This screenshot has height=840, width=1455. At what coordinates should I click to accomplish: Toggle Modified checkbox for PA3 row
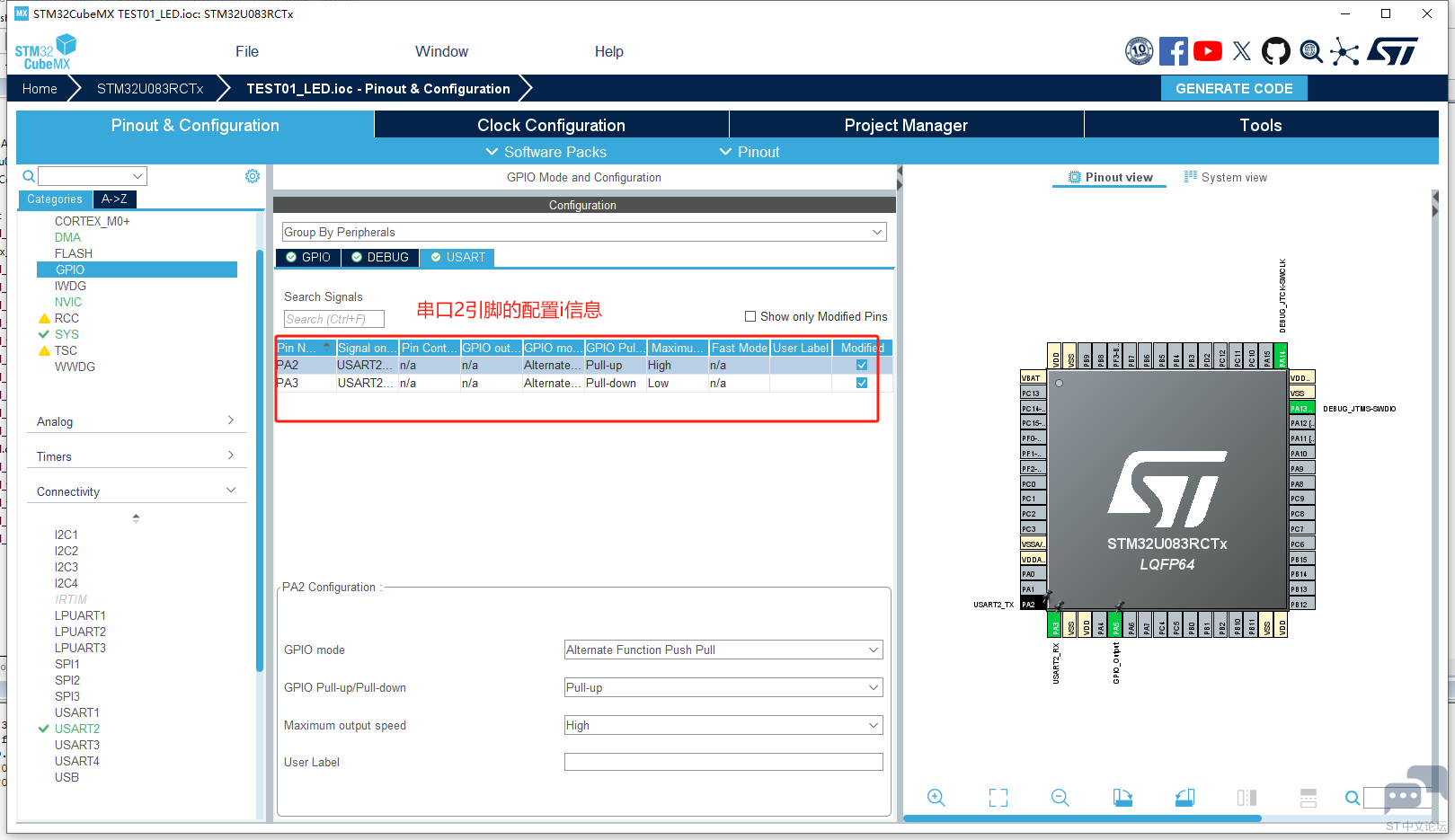coord(862,383)
